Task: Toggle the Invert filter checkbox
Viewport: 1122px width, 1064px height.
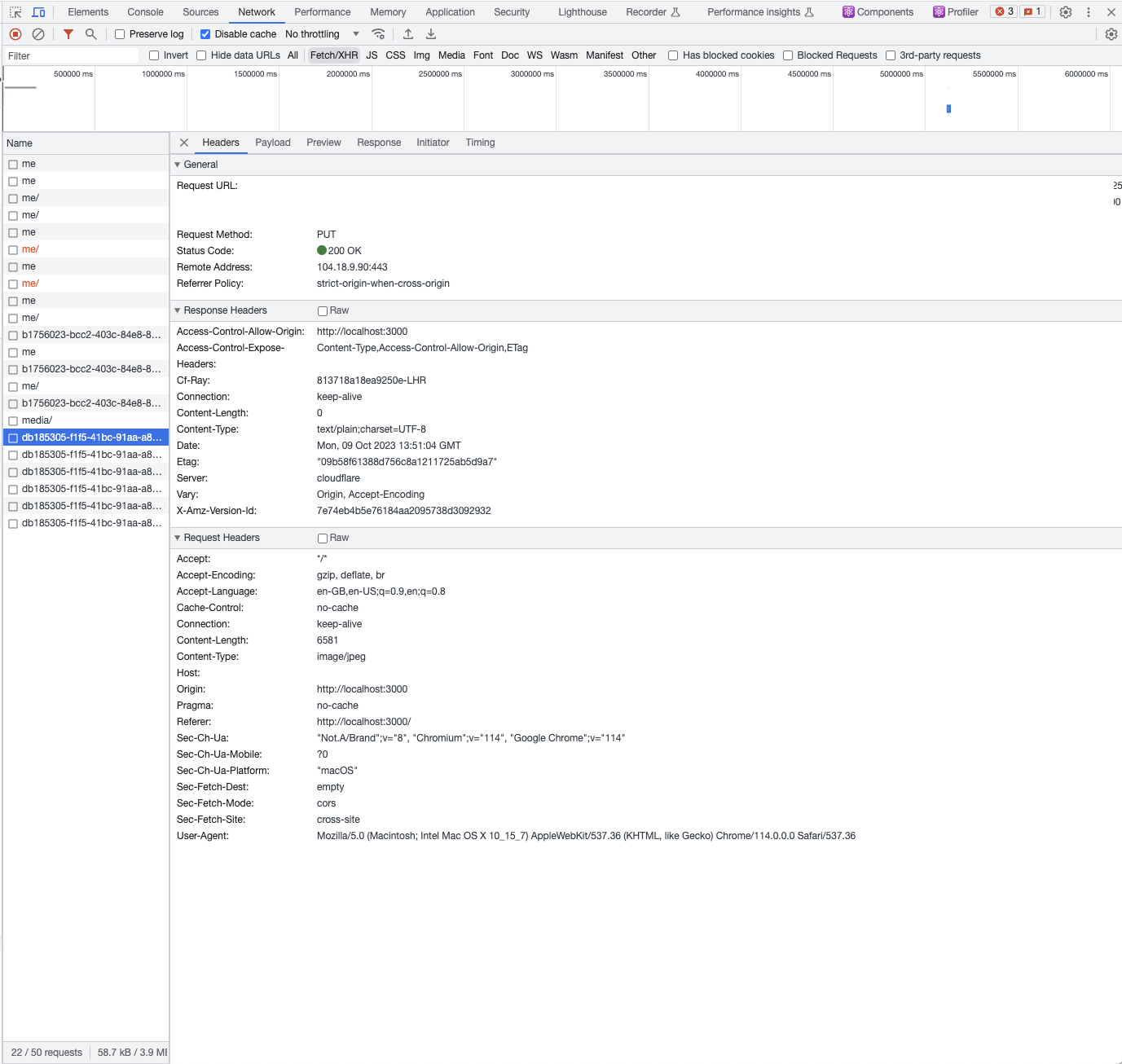Action: tap(154, 55)
